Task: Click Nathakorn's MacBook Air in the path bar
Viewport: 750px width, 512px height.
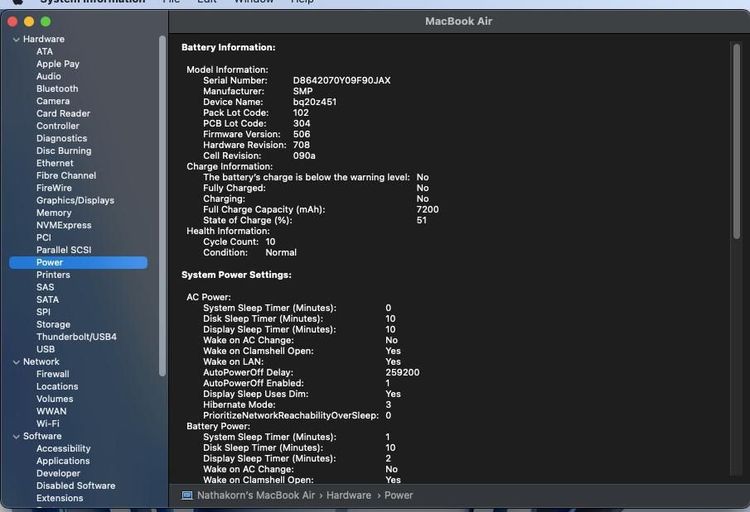Action: coord(255,495)
